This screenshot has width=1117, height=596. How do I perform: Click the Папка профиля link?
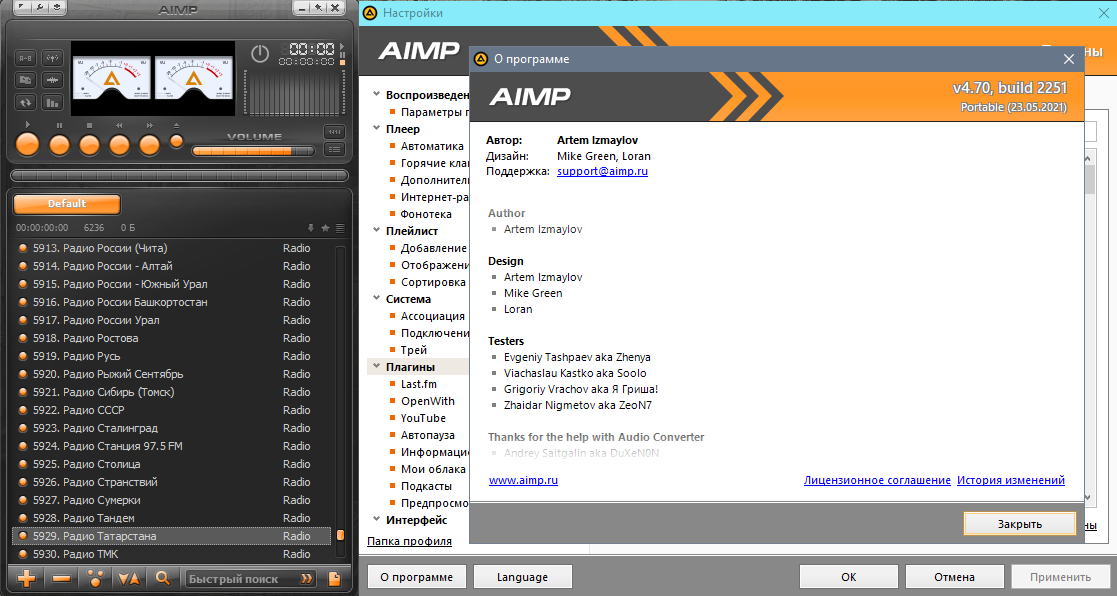(409, 541)
